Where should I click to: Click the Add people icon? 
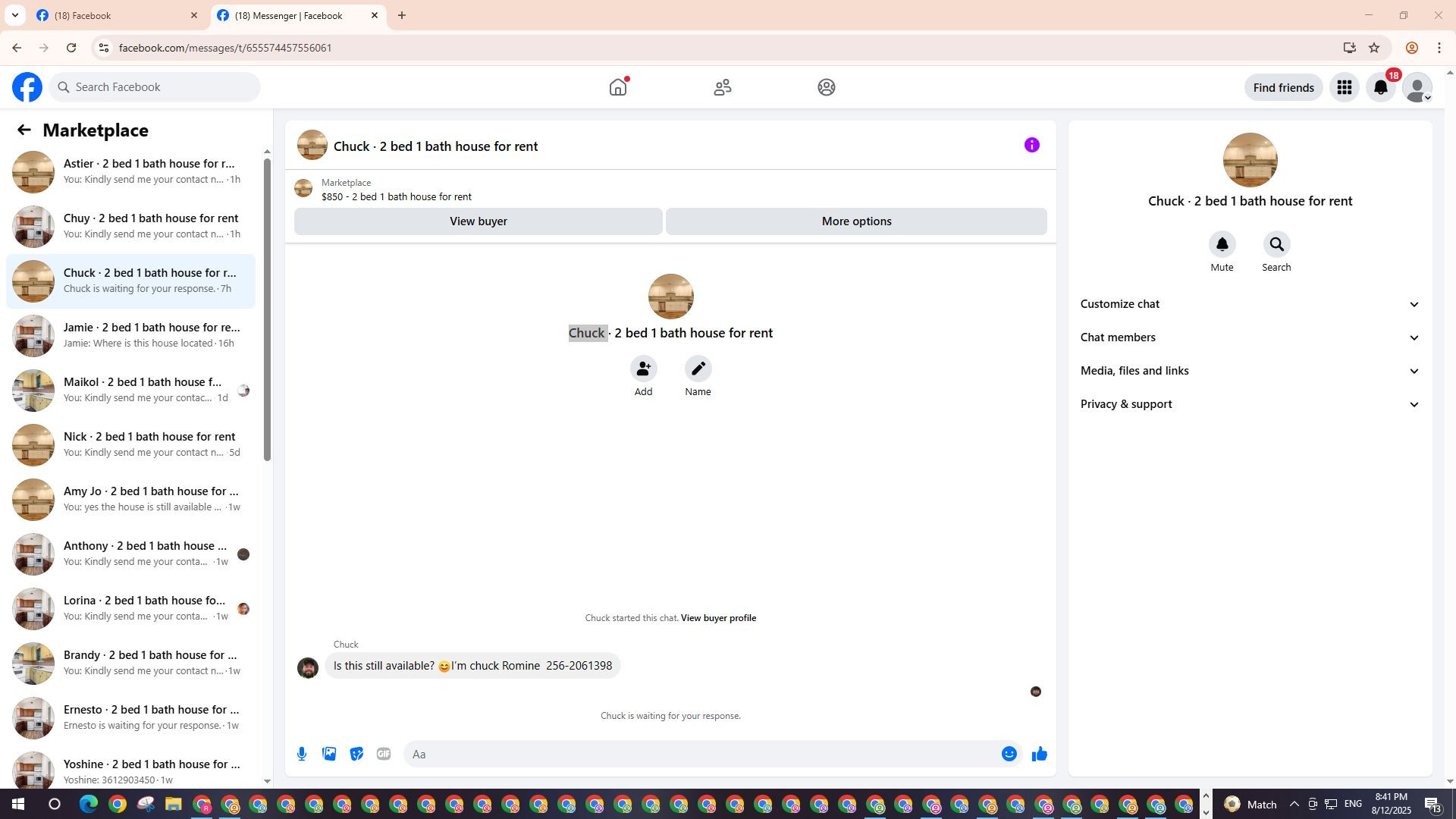pos(643,369)
